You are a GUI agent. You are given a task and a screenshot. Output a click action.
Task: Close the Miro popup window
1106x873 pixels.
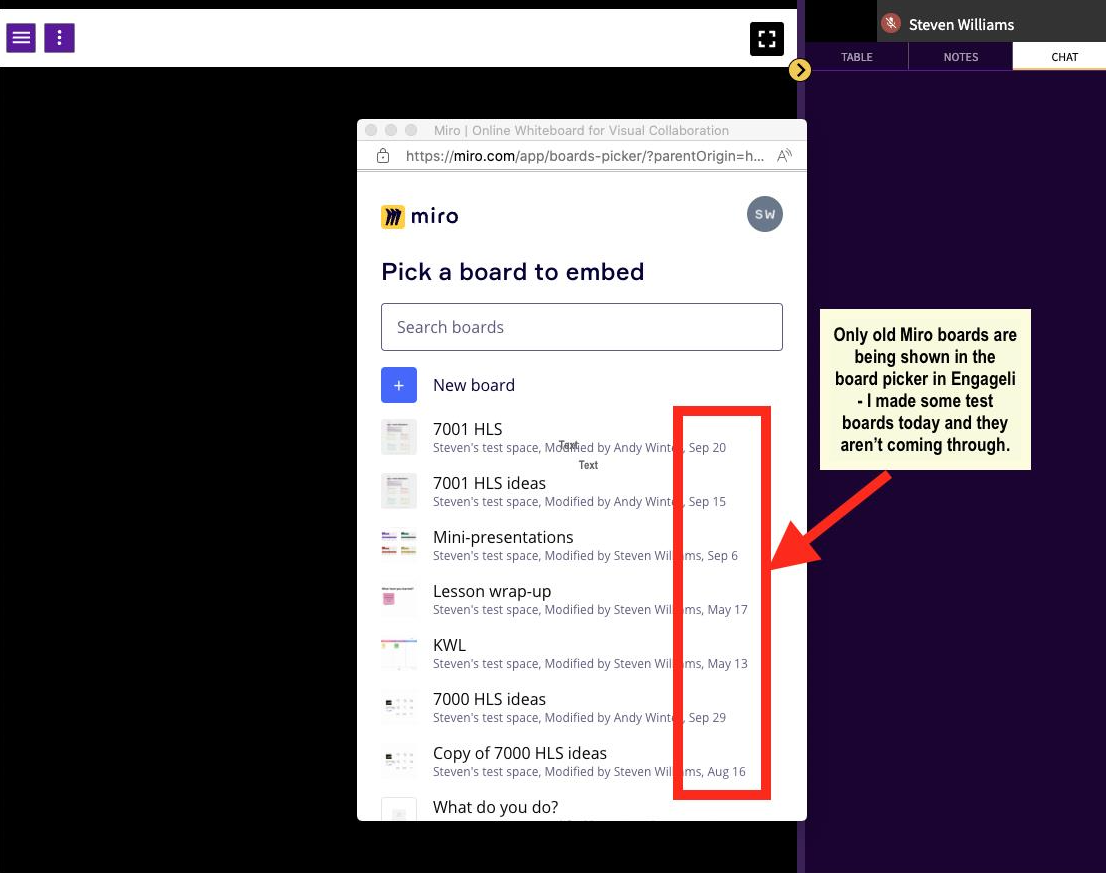point(371,130)
